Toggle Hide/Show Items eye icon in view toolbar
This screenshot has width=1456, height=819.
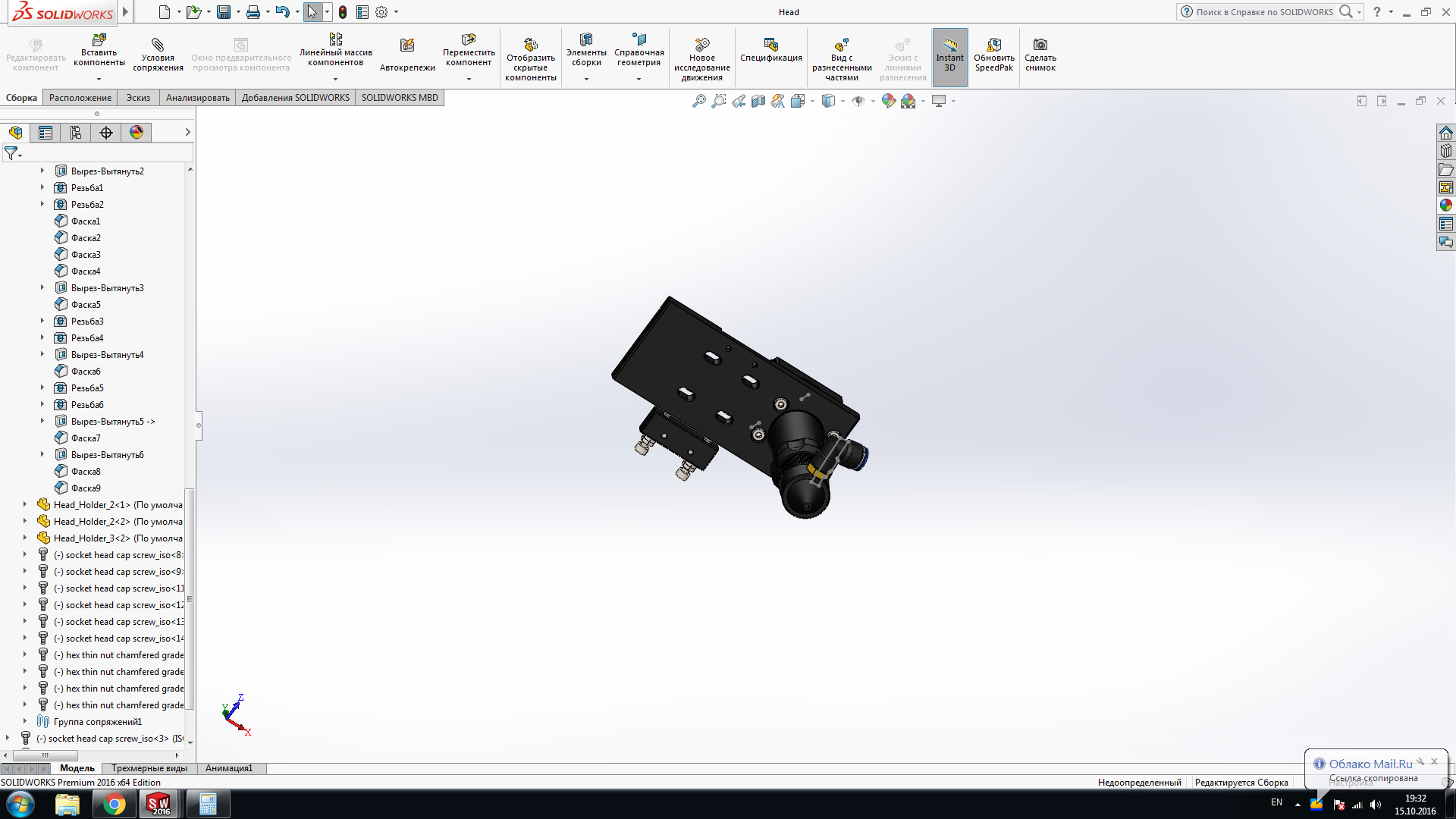858,101
